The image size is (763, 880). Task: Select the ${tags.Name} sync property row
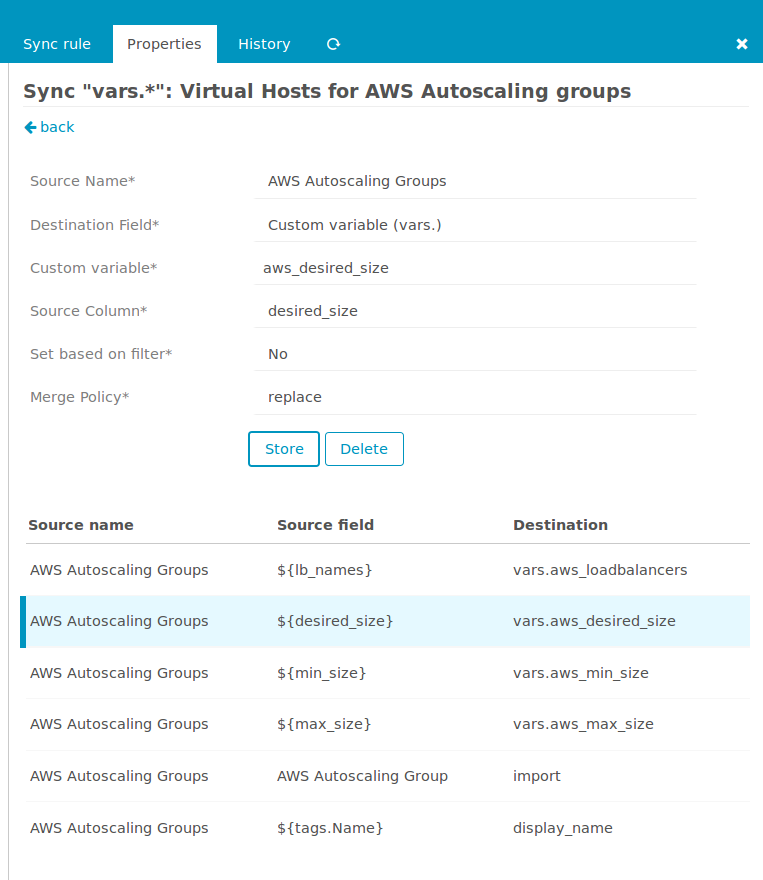pyautogui.click(x=388, y=828)
